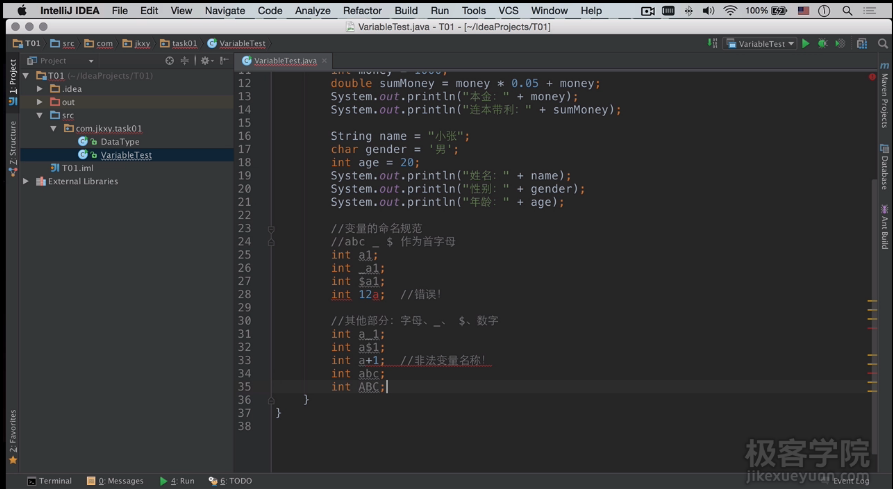The height and width of the screenshot is (489, 893).
Task: Collapse the src folder in tree
Action: [40, 115]
